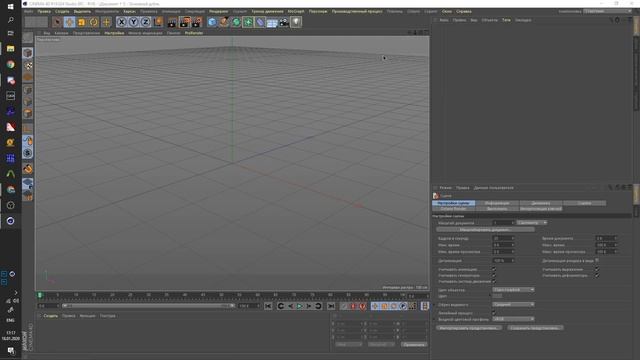The width and height of the screenshot is (640, 360).
Task: Click the green timeline playhead marker
Action: pos(40,295)
